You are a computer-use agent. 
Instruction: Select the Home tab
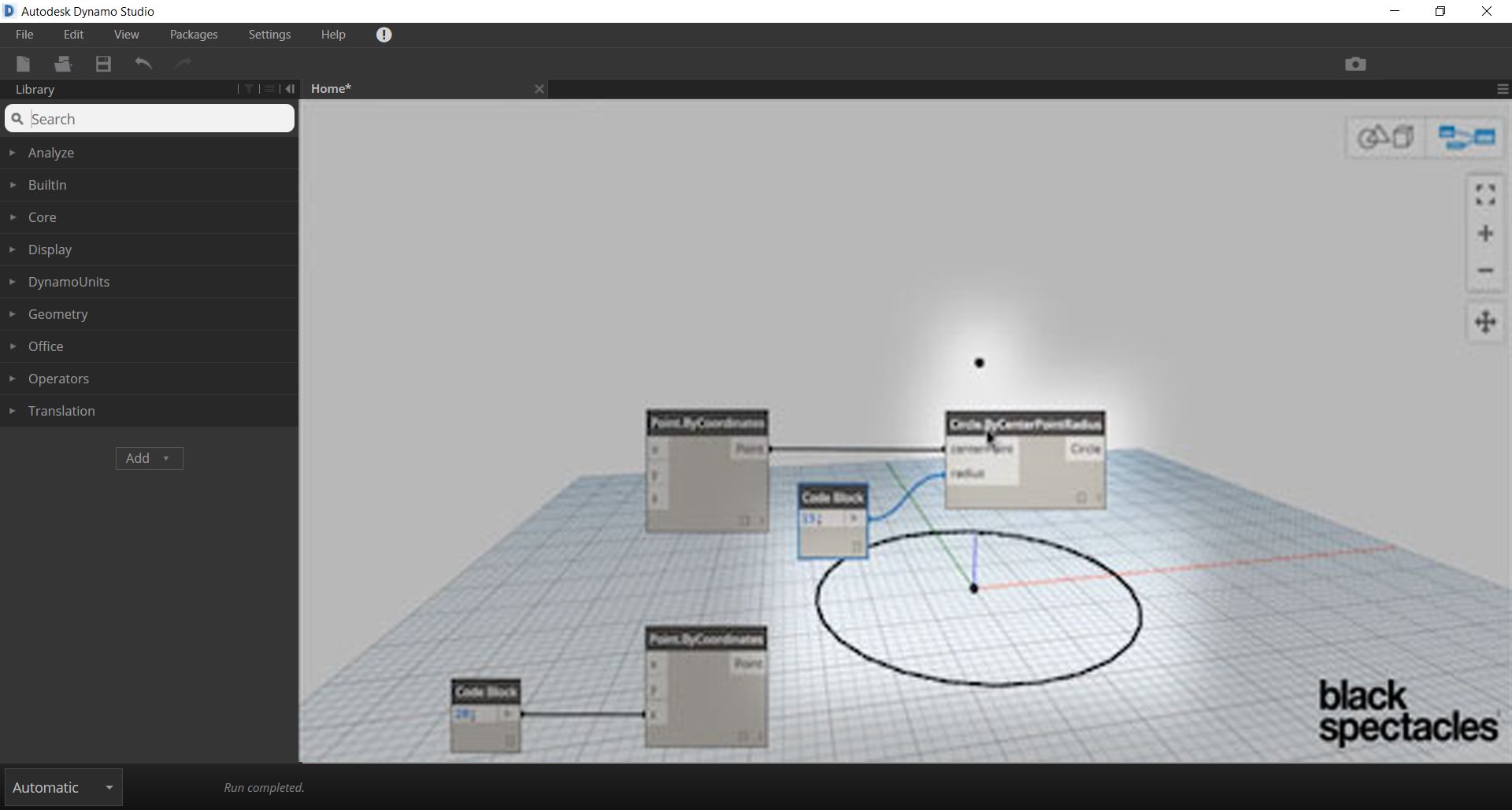coord(331,89)
